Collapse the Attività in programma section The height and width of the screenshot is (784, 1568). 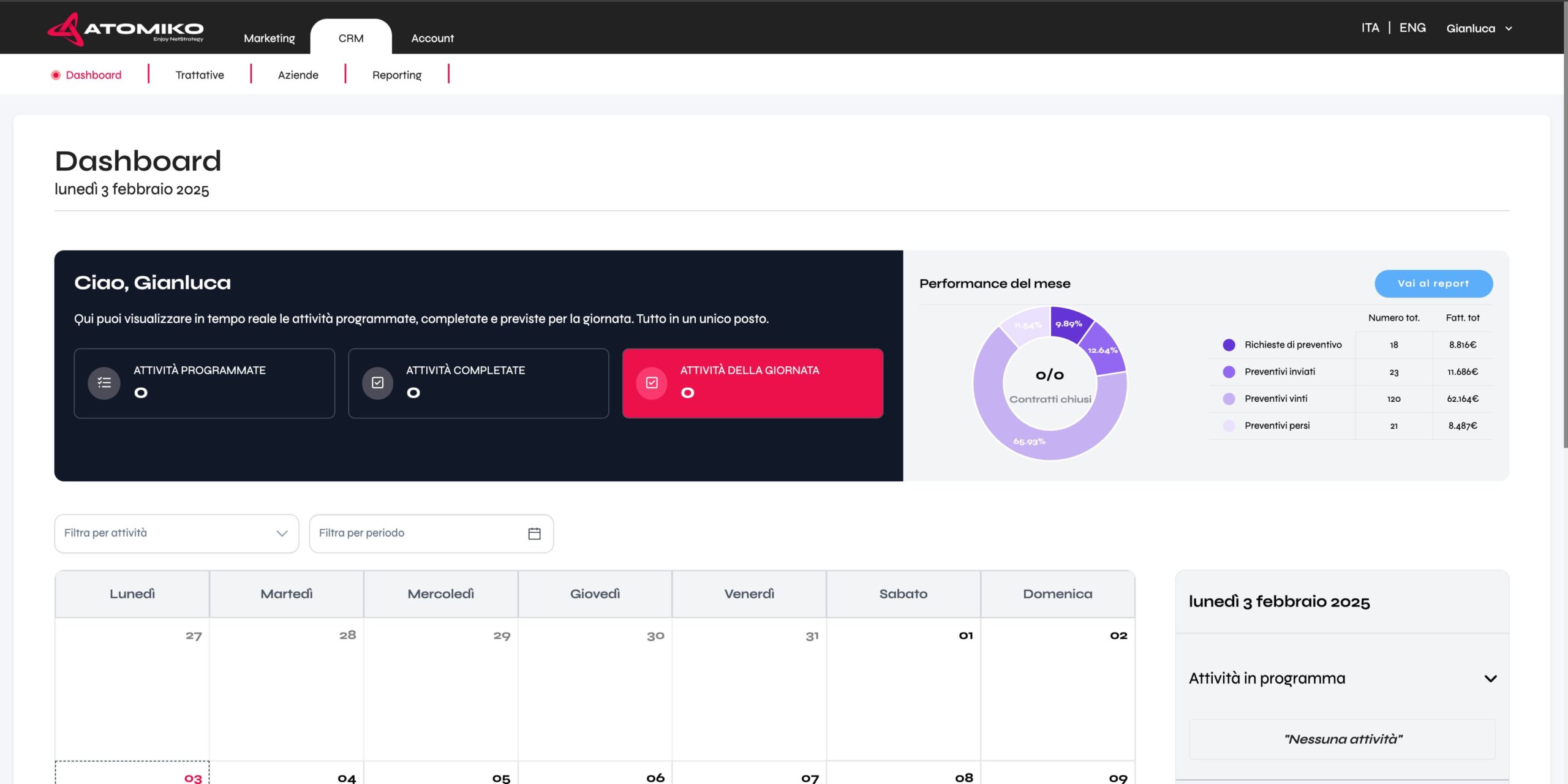click(1490, 679)
